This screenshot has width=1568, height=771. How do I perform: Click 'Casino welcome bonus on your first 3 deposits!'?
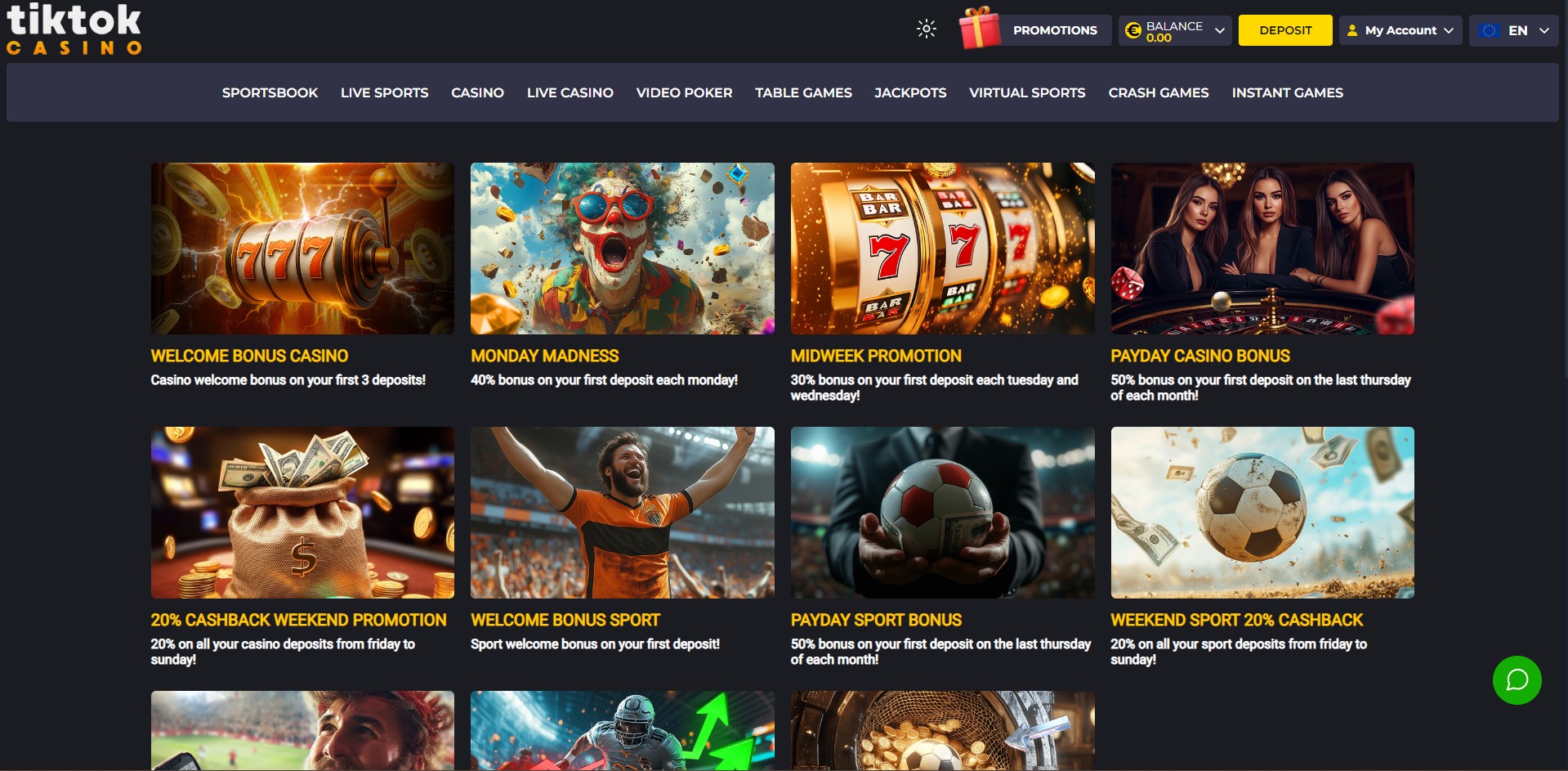point(288,380)
